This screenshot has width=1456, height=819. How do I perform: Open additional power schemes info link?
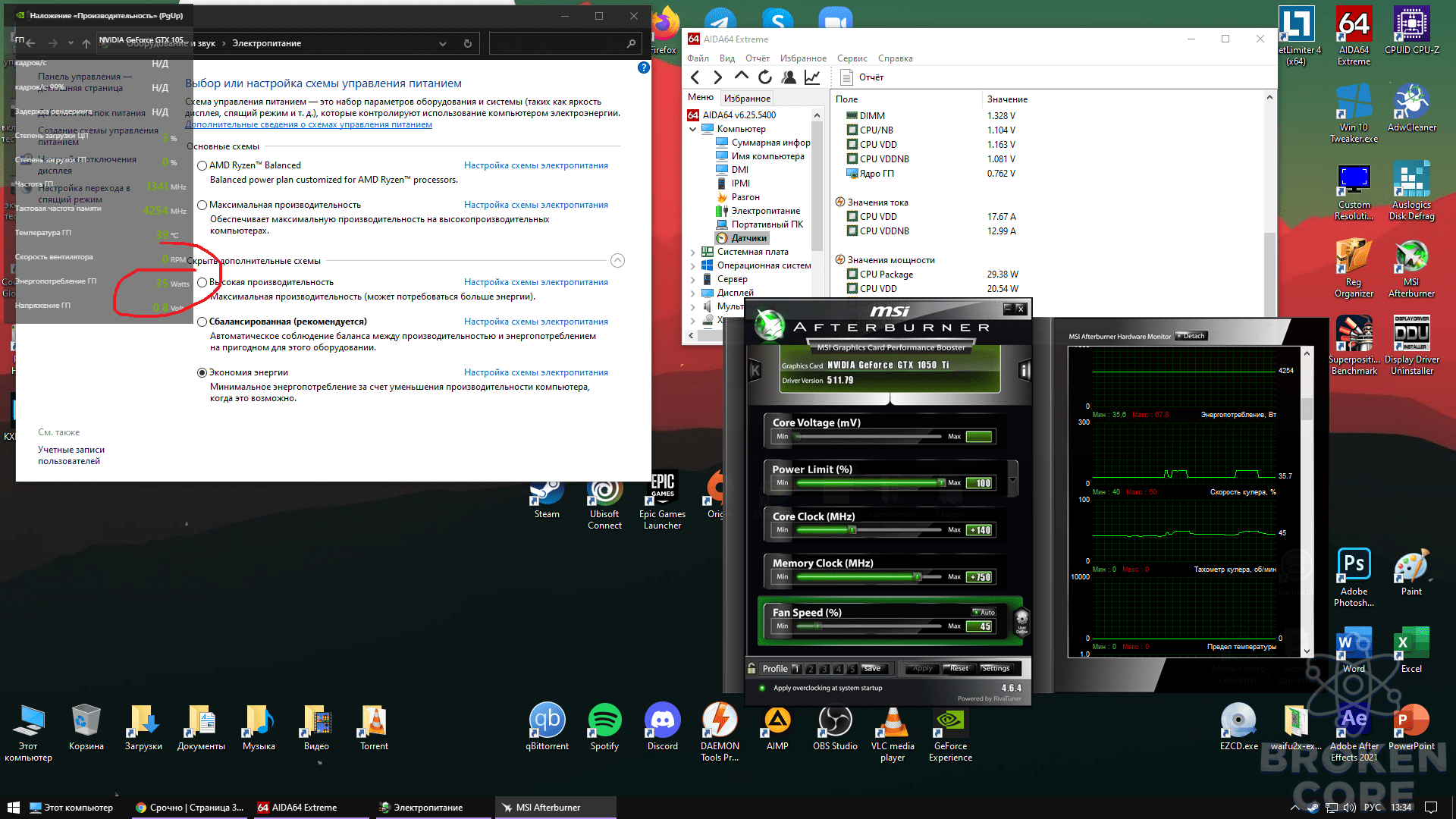tap(309, 124)
